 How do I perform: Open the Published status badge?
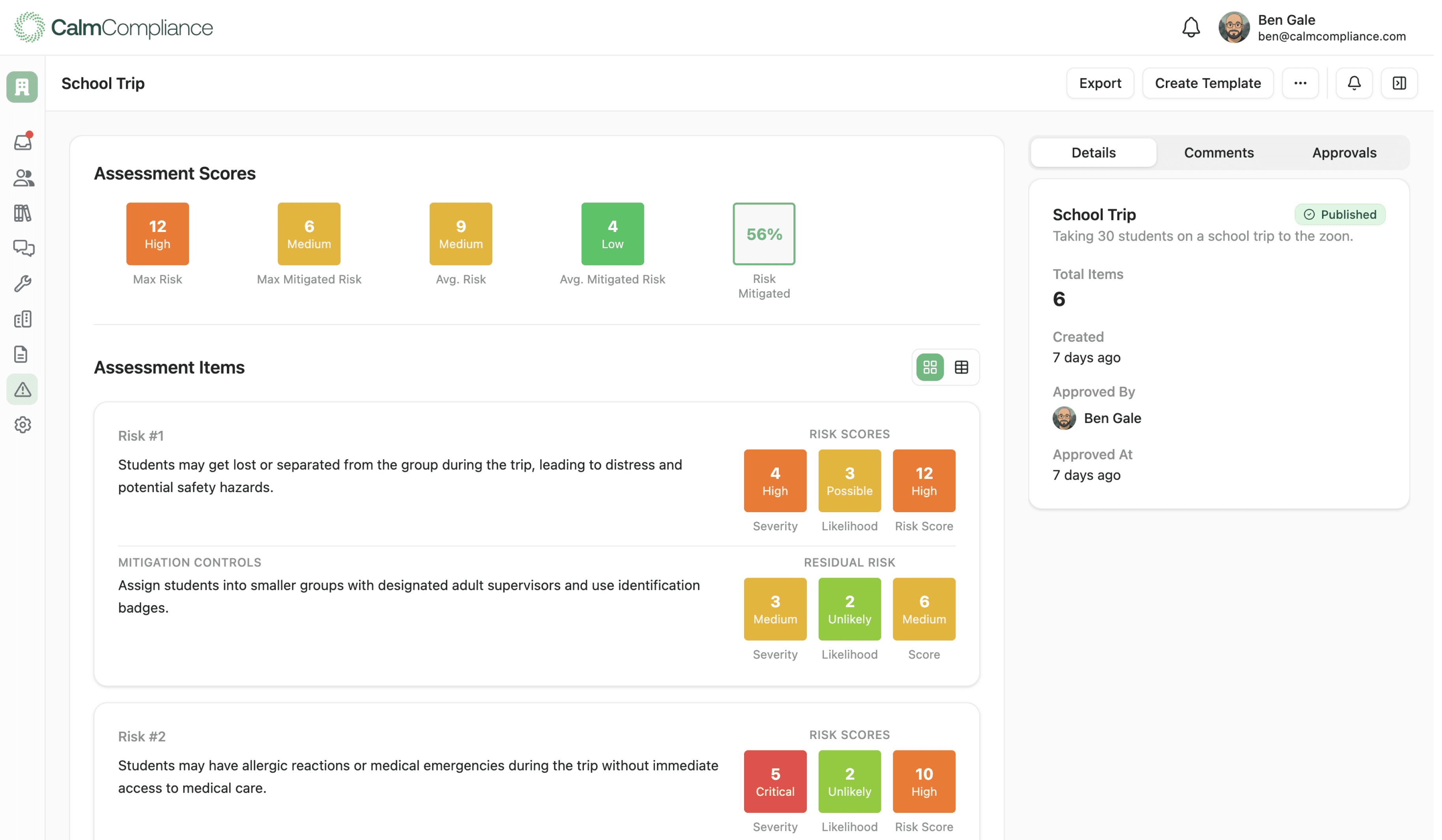coord(1340,215)
